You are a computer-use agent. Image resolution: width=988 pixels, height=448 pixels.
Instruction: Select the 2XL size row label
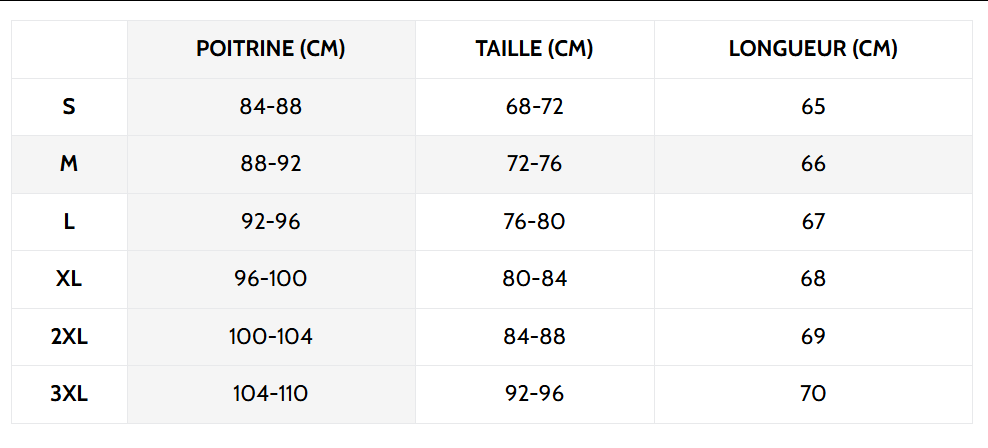tap(69, 337)
